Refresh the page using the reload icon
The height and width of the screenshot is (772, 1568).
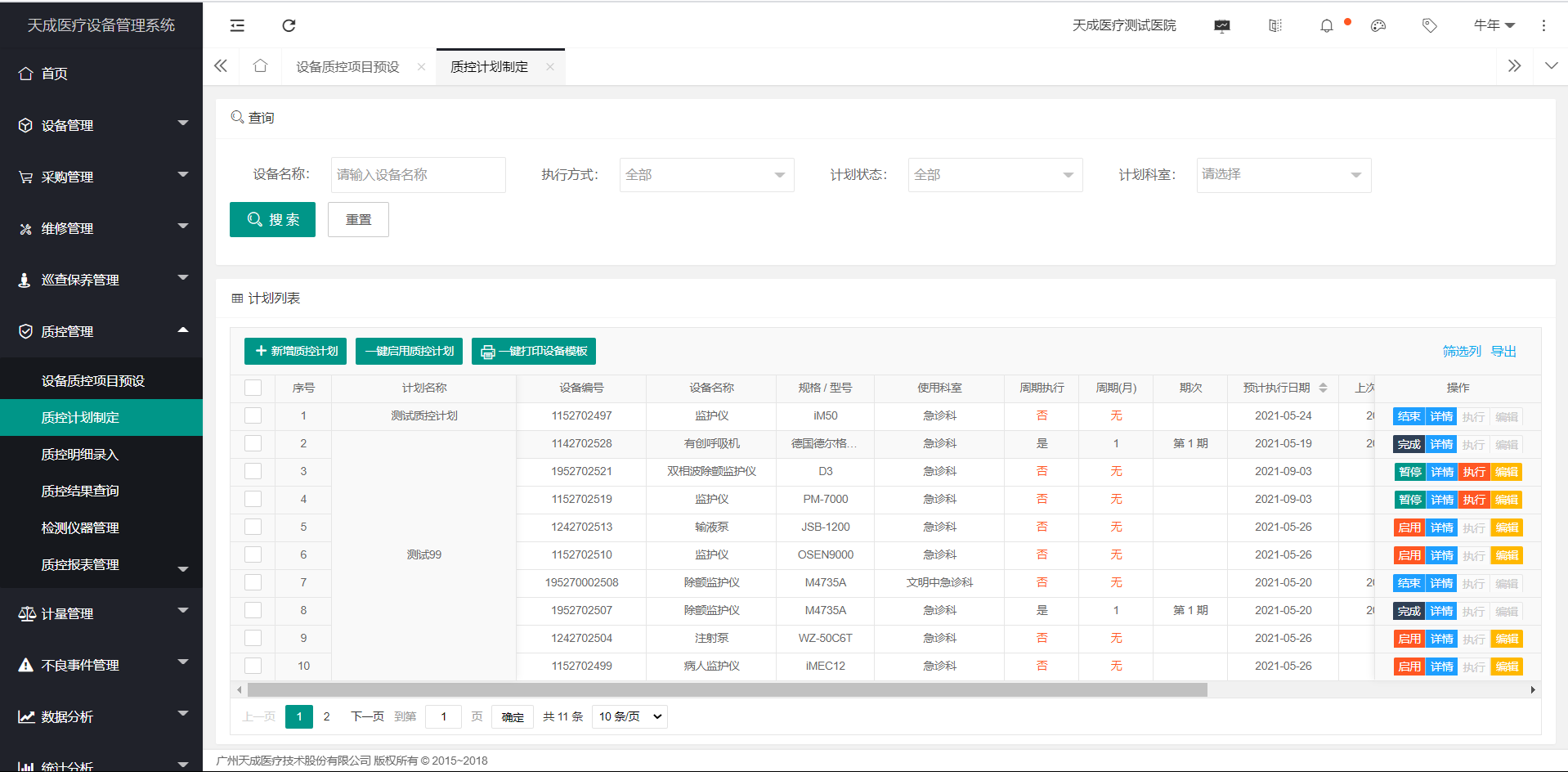point(289,25)
